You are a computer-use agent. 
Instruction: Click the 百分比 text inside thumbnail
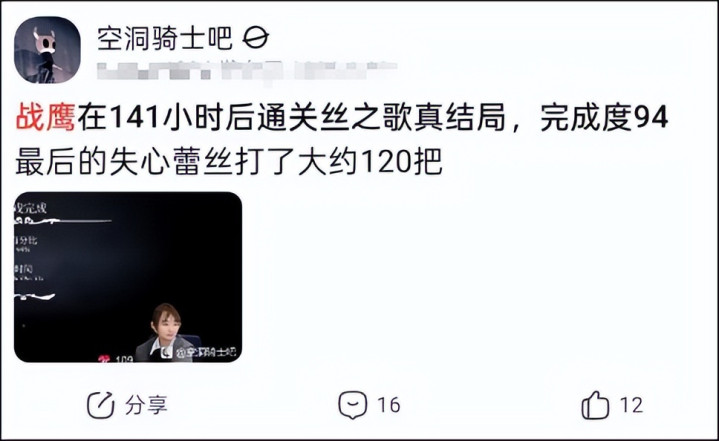[x=26, y=240]
